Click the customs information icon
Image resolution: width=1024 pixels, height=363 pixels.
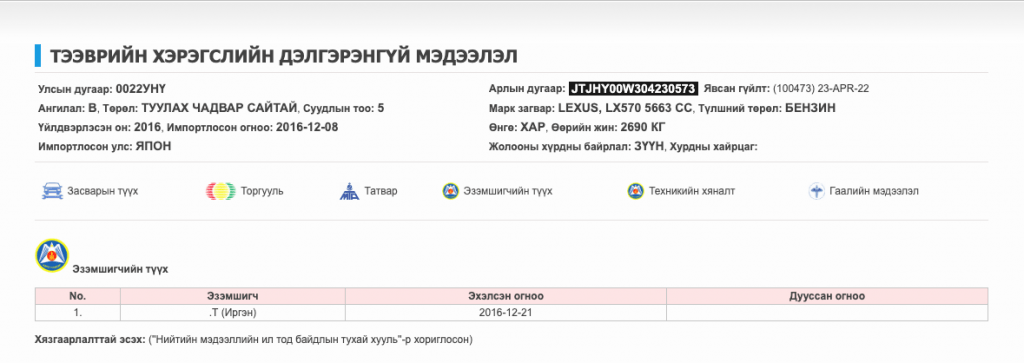816,191
